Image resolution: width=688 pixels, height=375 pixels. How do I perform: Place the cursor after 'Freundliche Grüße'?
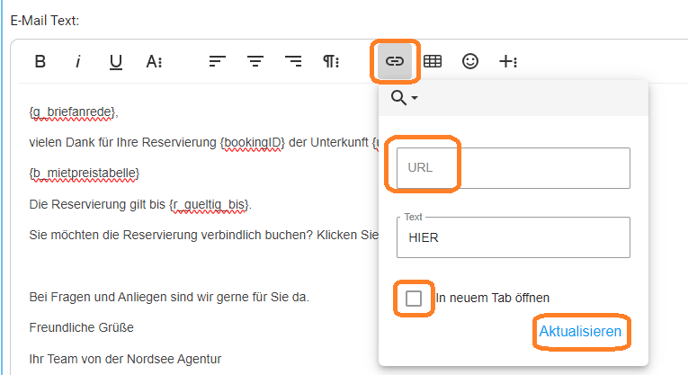(x=135, y=328)
